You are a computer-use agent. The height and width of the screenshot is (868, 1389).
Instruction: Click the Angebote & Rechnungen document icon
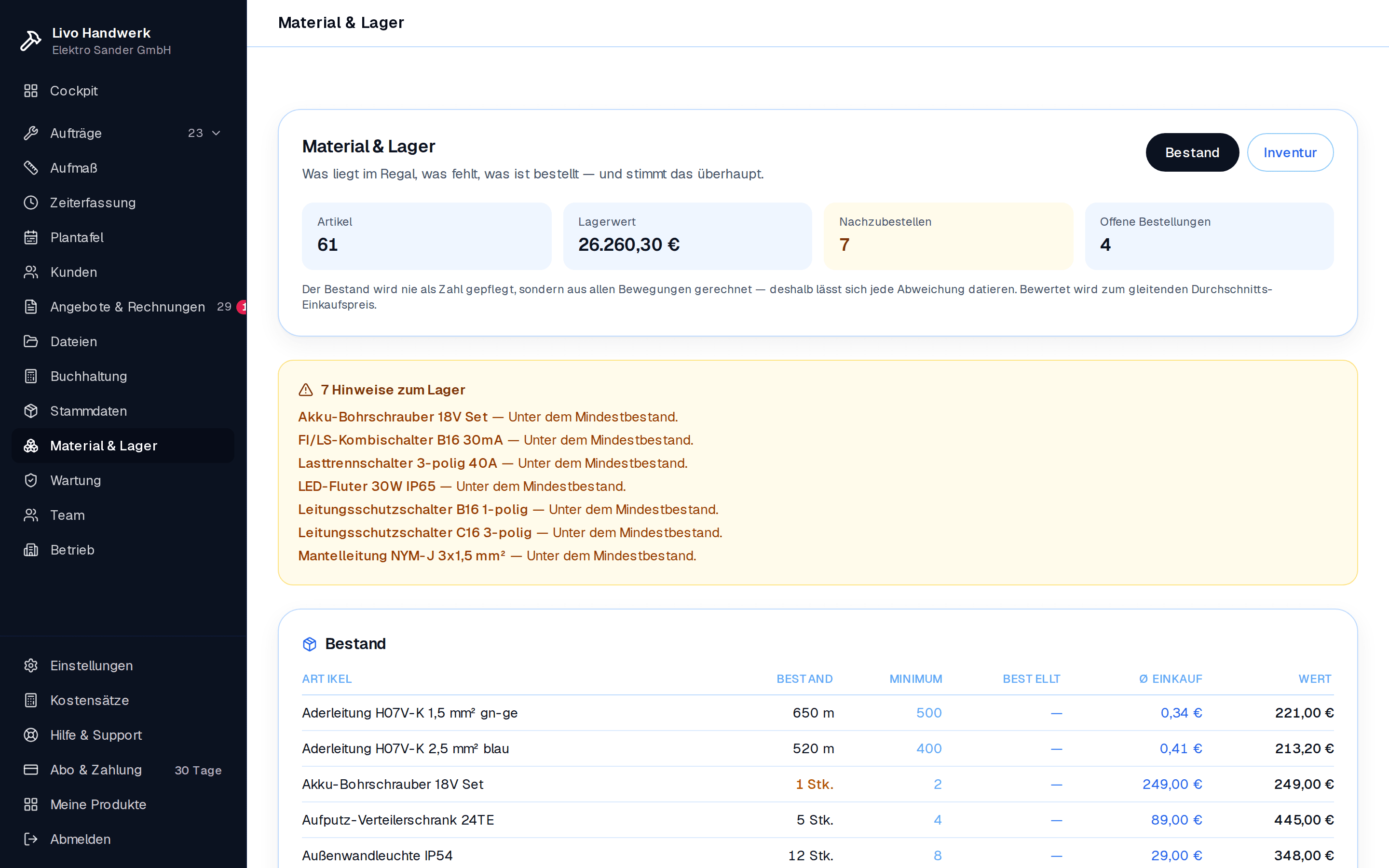pyautogui.click(x=31, y=307)
